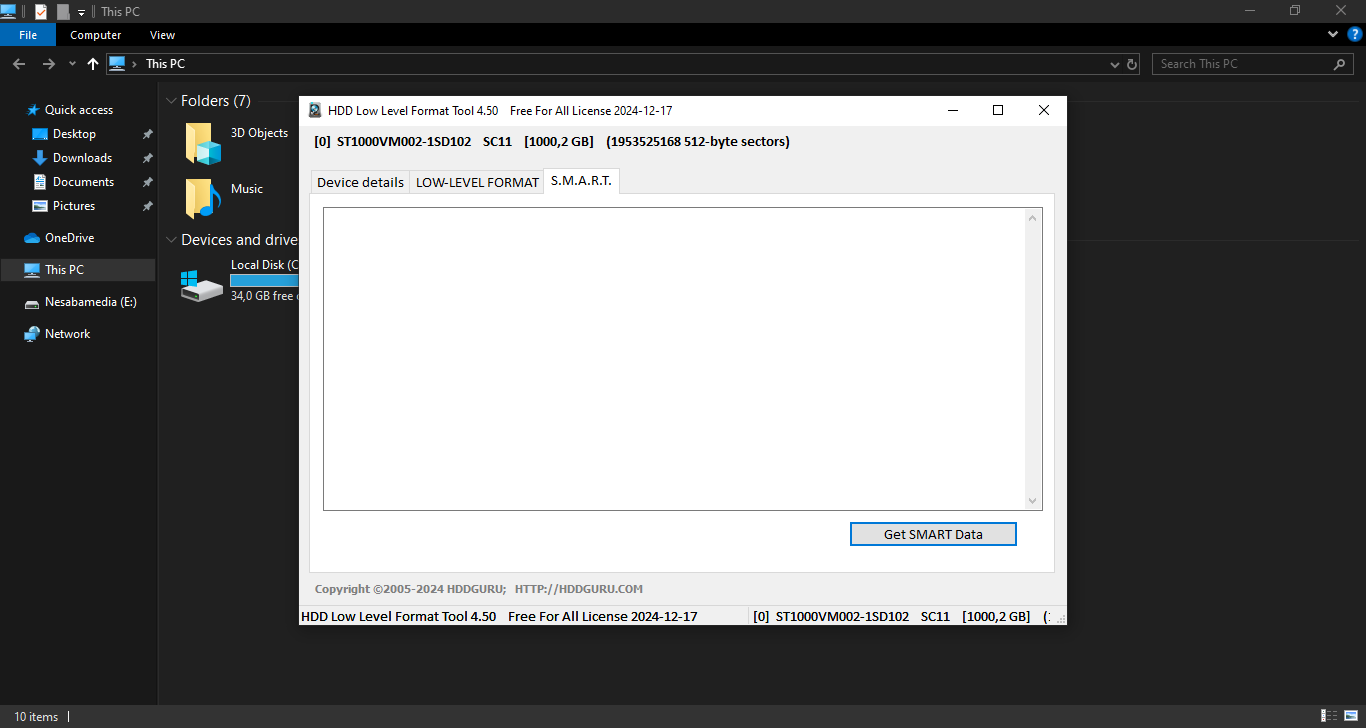This screenshot has width=1366, height=728.
Task: Open the 3D Objects folder icon
Action: point(203,144)
